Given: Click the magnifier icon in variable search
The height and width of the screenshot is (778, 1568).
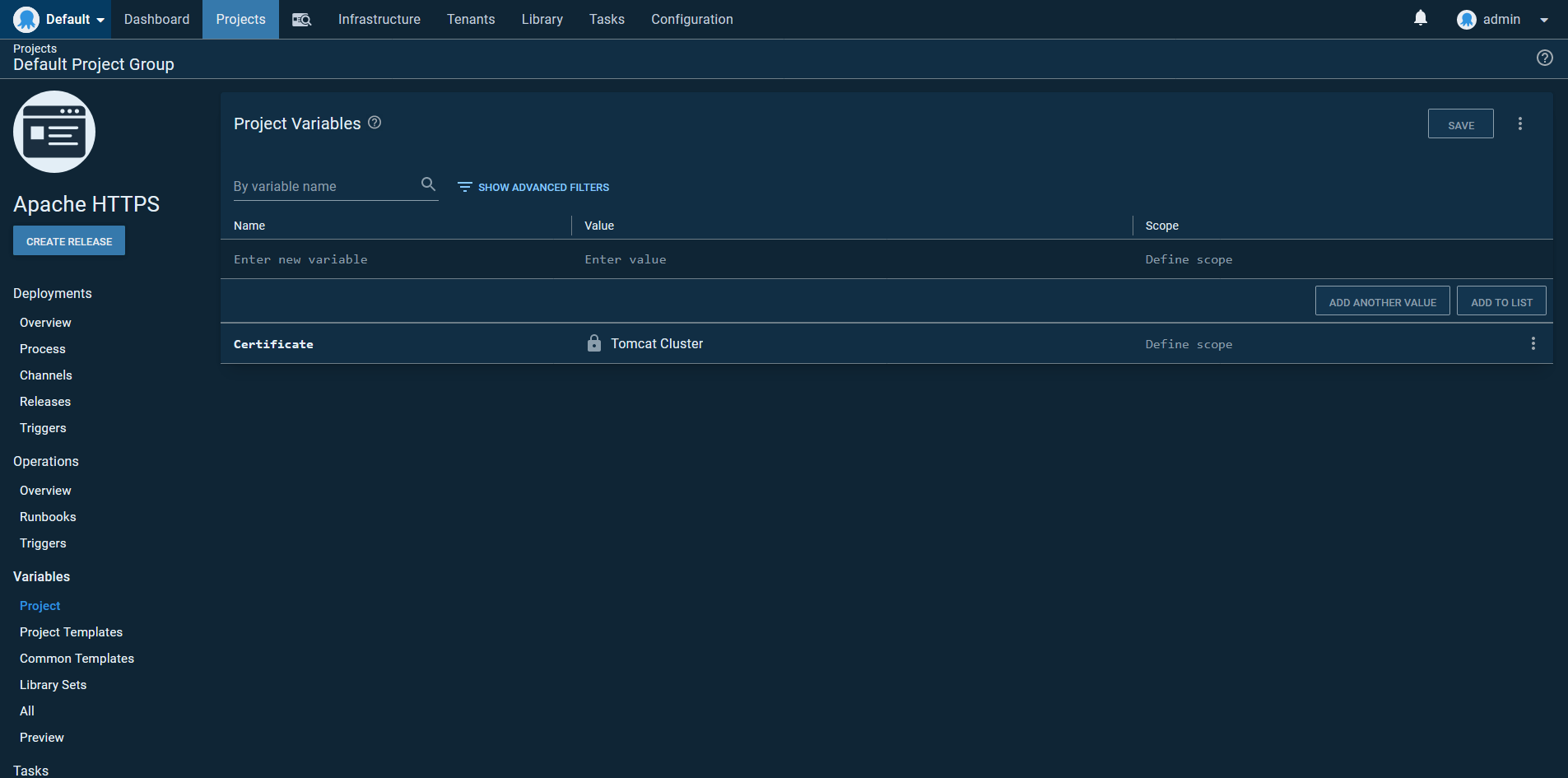Looking at the screenshot, I should coord(428,184).
